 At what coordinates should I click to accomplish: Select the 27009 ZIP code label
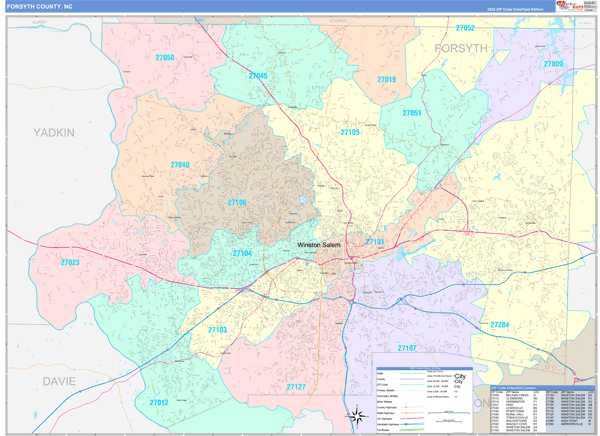coord(553,64)
